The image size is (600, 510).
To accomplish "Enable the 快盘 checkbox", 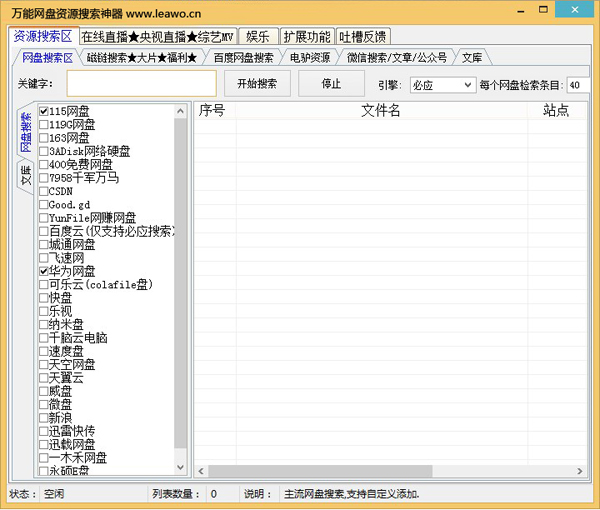I will [43, 298].
